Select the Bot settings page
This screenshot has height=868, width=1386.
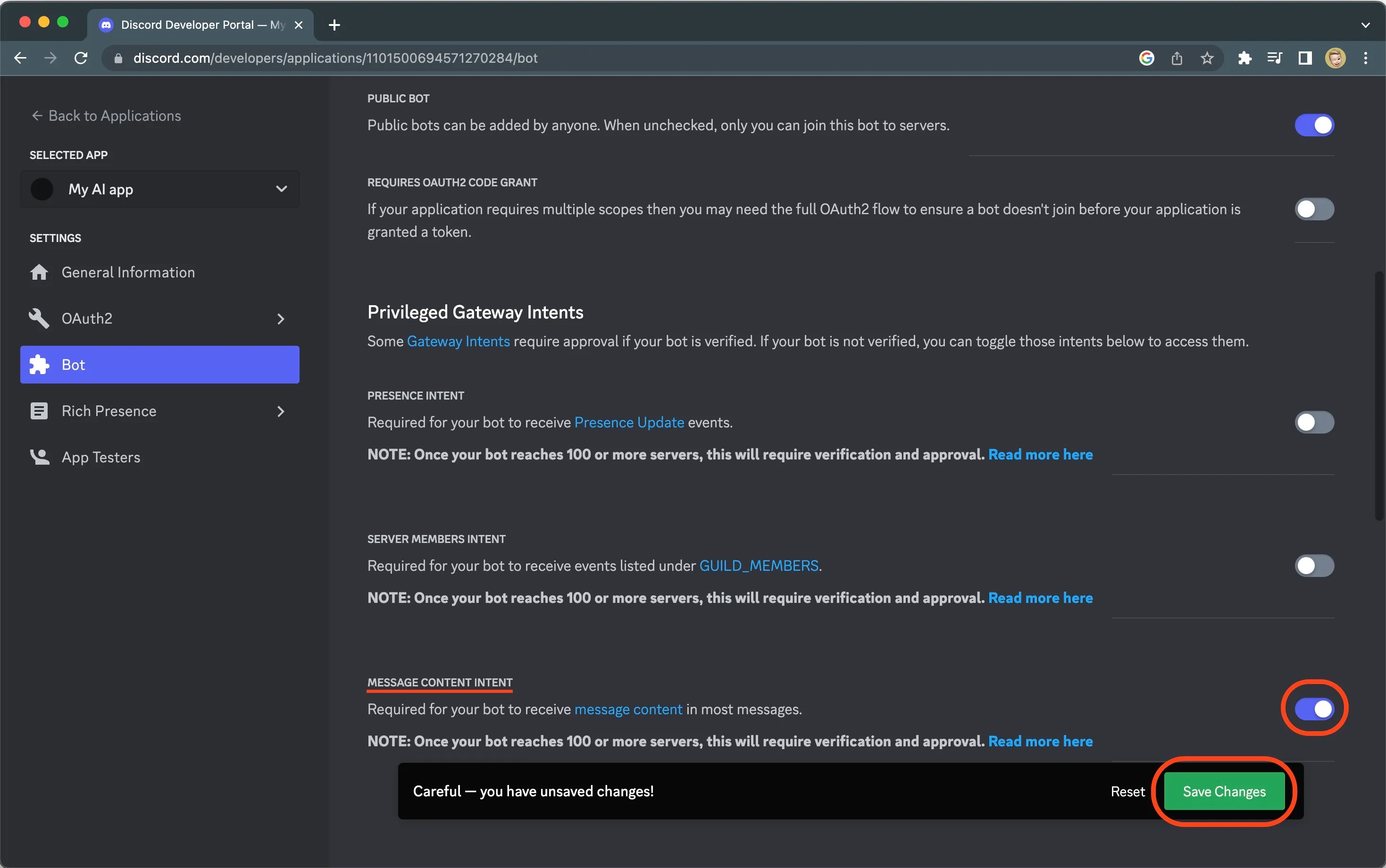160,365
